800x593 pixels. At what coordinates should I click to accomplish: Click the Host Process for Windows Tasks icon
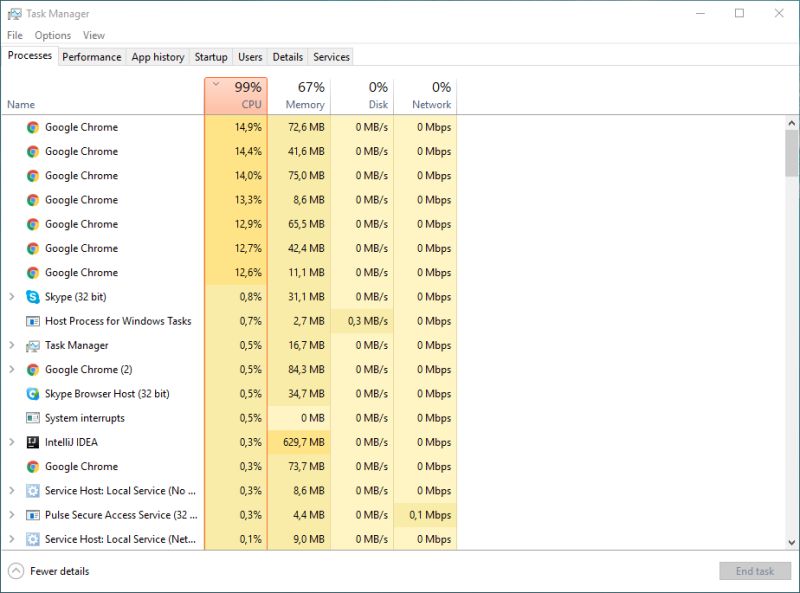(32, 321)
